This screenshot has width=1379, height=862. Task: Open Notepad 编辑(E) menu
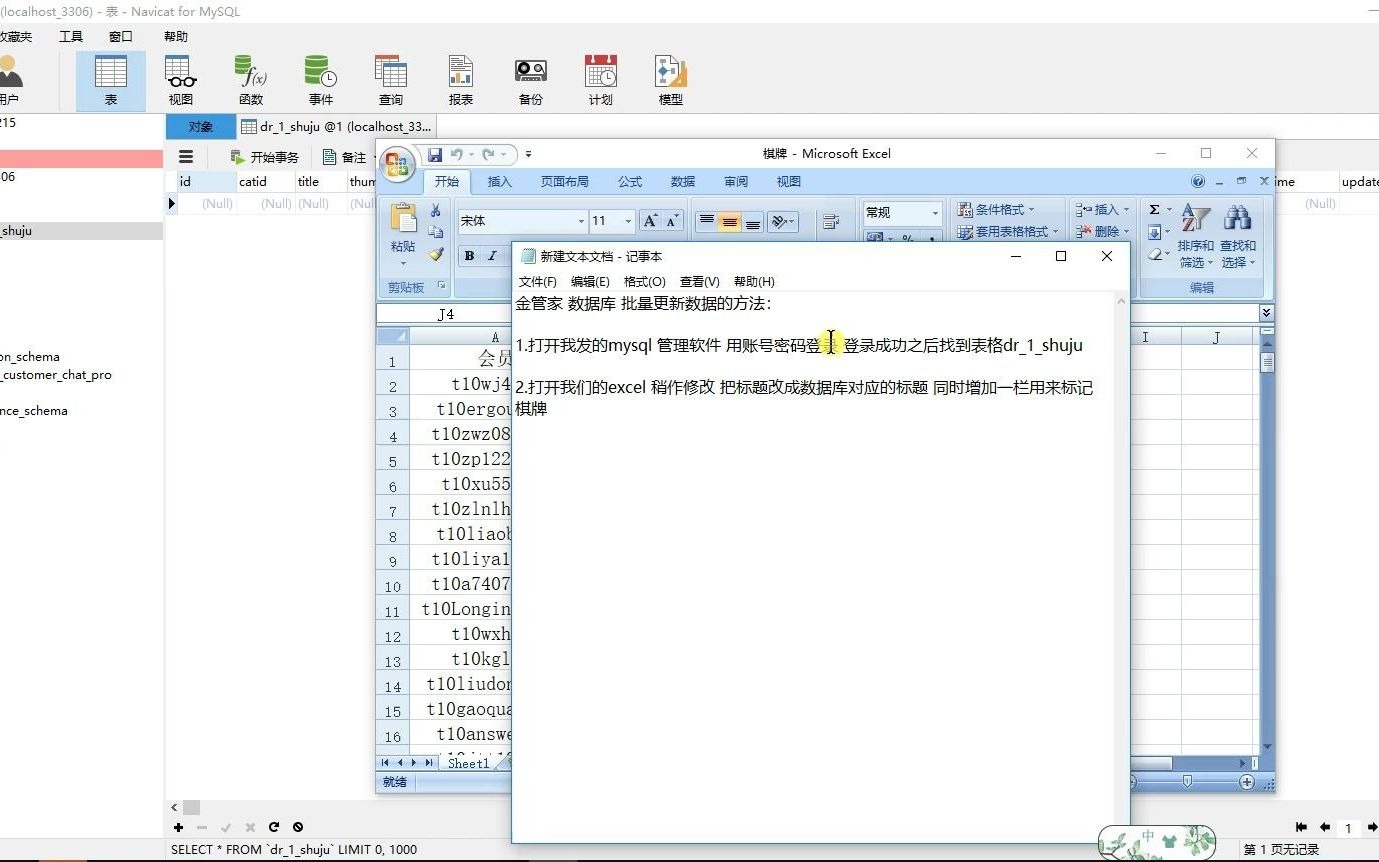pos(590,282)
